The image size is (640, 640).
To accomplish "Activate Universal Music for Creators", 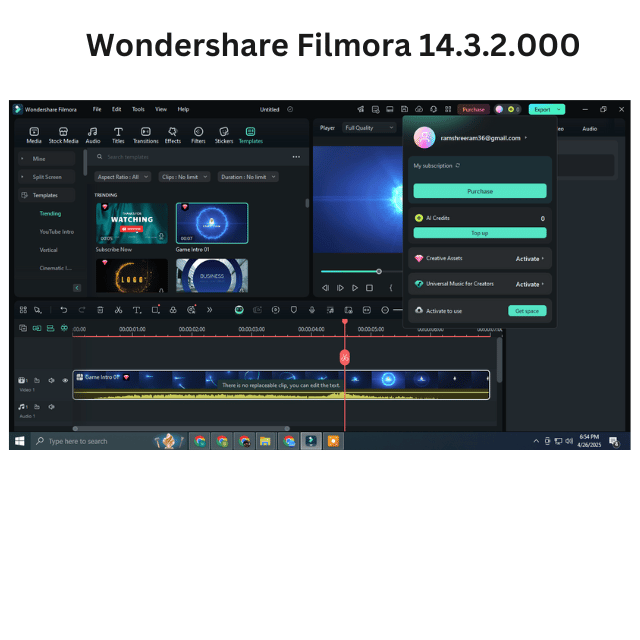I will coord(529,284).
